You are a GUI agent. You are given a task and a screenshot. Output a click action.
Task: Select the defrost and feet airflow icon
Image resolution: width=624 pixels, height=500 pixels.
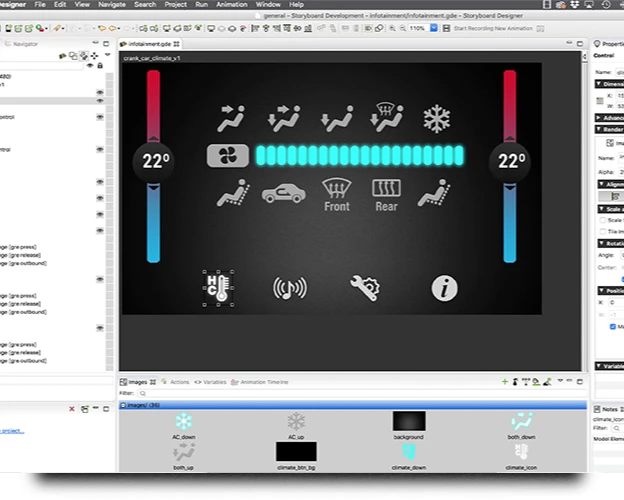pos(387,117)
